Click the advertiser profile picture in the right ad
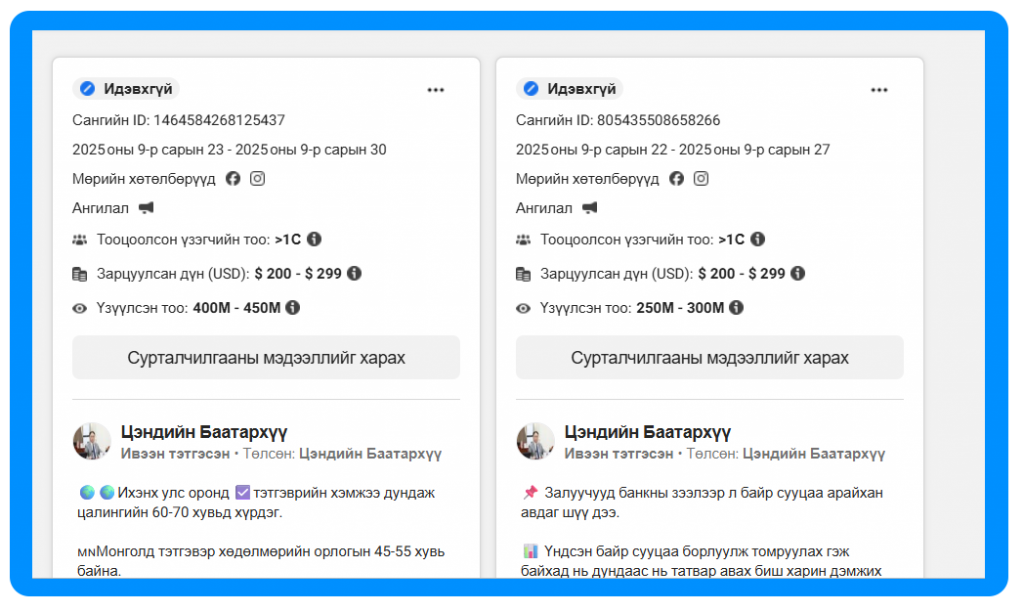1024x612 pixels. pyautogui.click(x=535, y=441)
